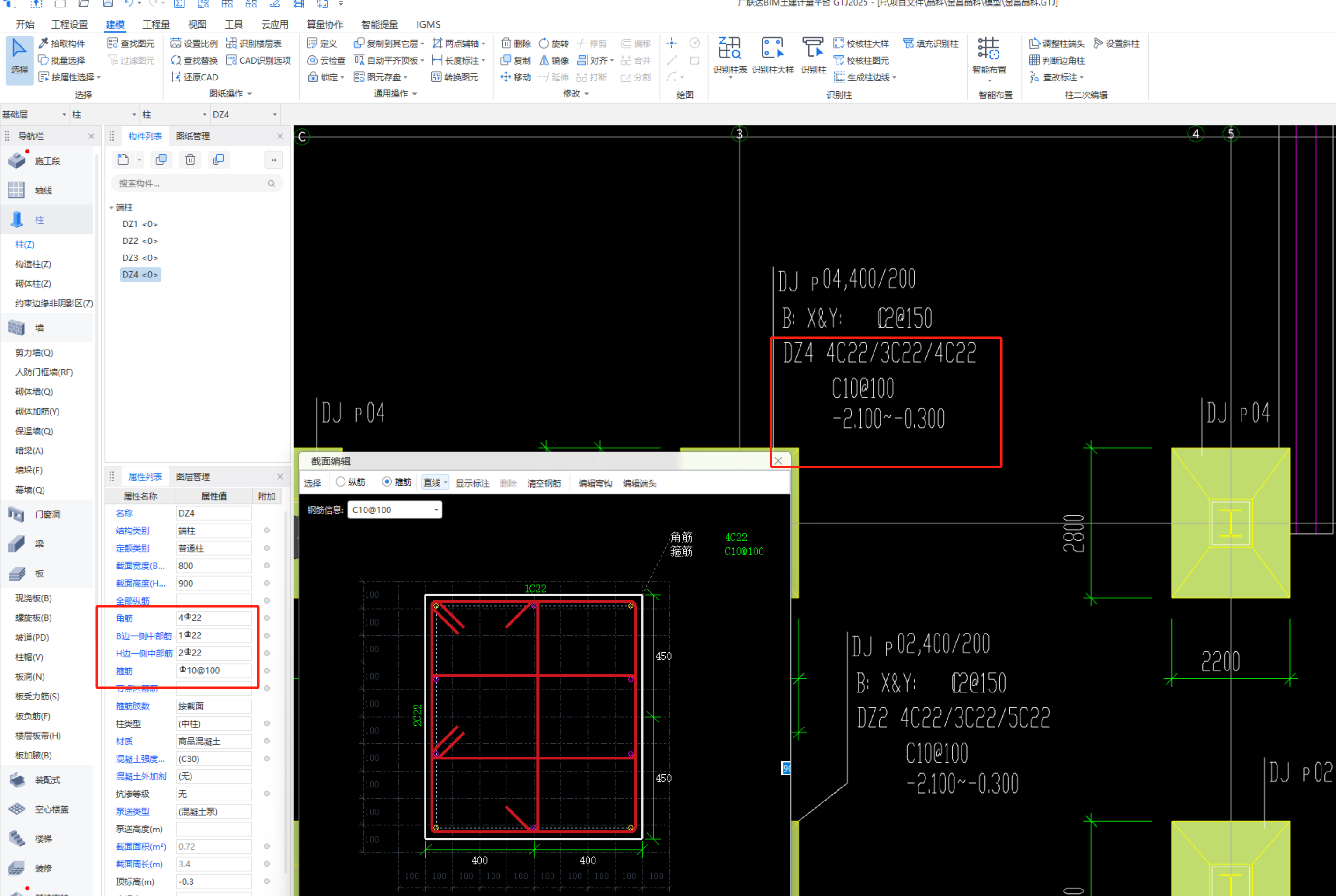Viewport: 1336px width, 896px height.
Task: Toggle 附加 circle for 定额类别 row
Action: tap(266, 548)
